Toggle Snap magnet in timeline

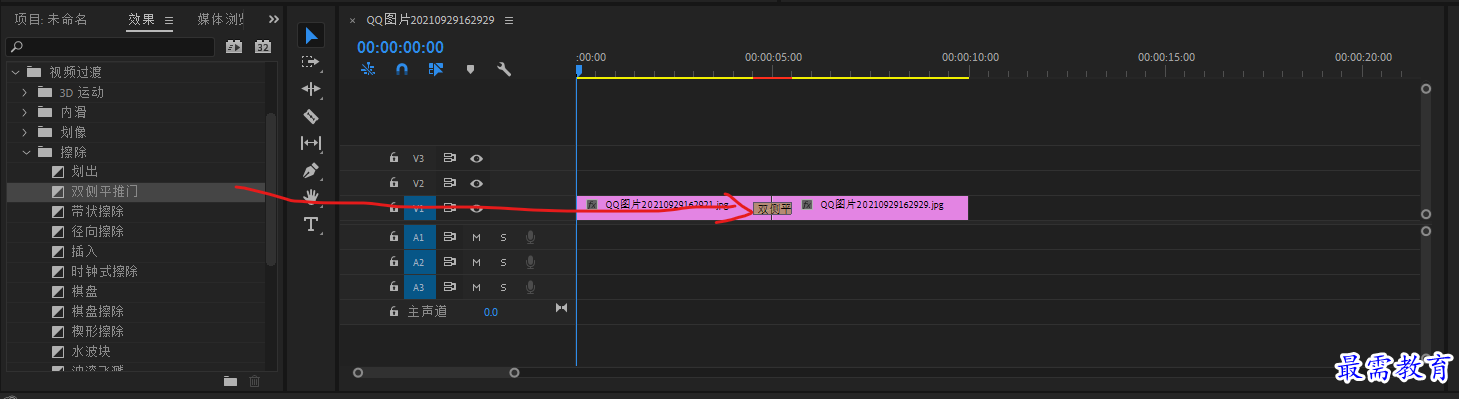click(x=402, y=69)
